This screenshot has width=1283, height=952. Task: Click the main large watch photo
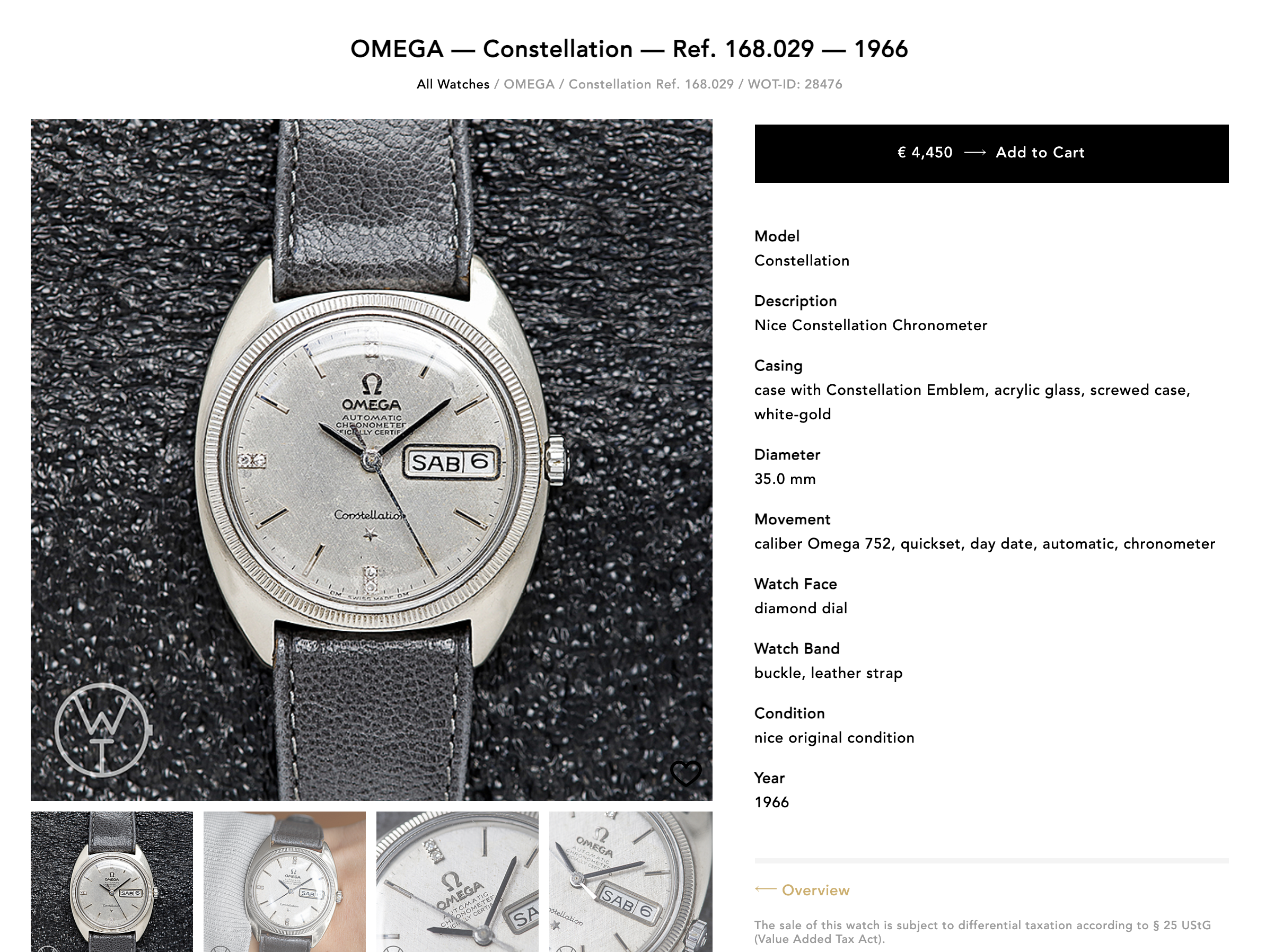[x=371, y=460]
